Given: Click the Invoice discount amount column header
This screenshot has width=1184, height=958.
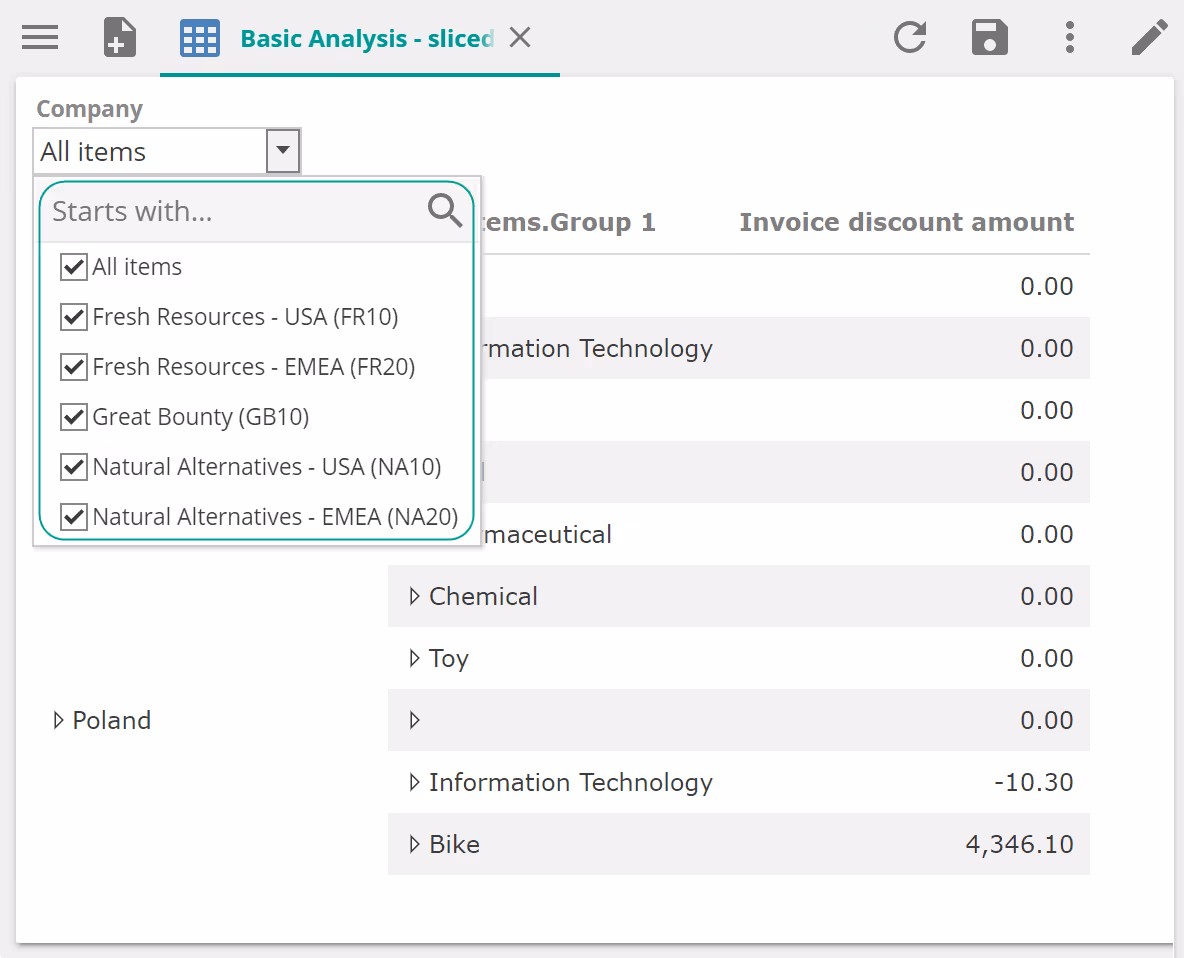Looking at the screenshot, I should pyautogui.click(x=906, y=222).
